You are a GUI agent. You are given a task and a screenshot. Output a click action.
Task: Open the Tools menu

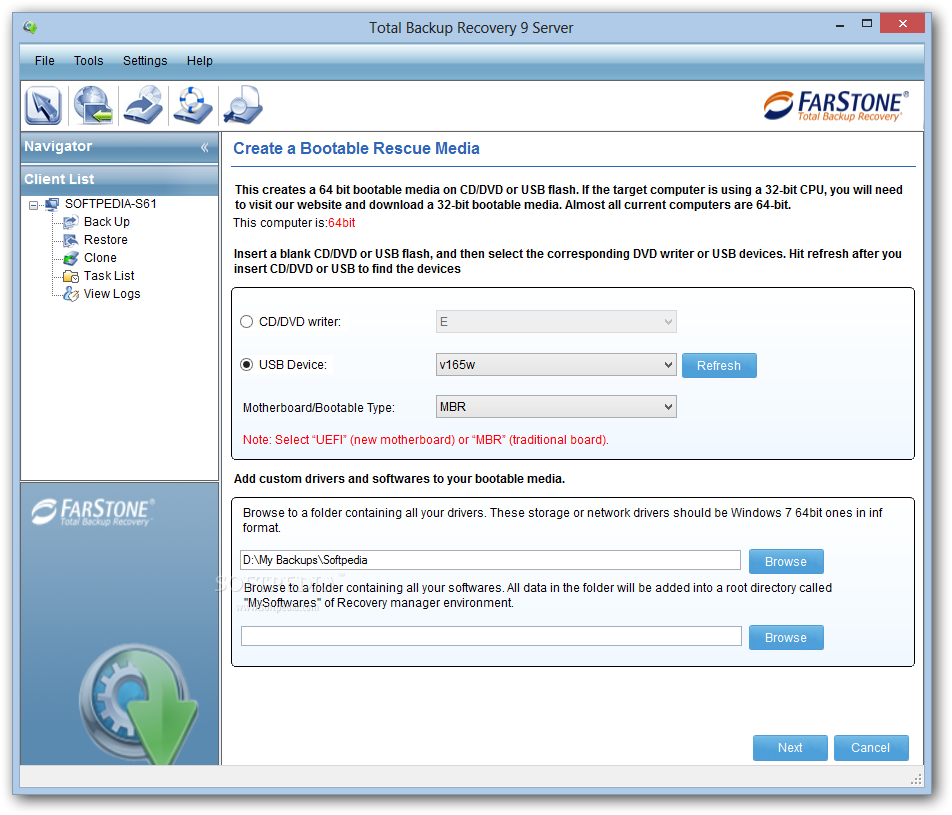point(89,61)
